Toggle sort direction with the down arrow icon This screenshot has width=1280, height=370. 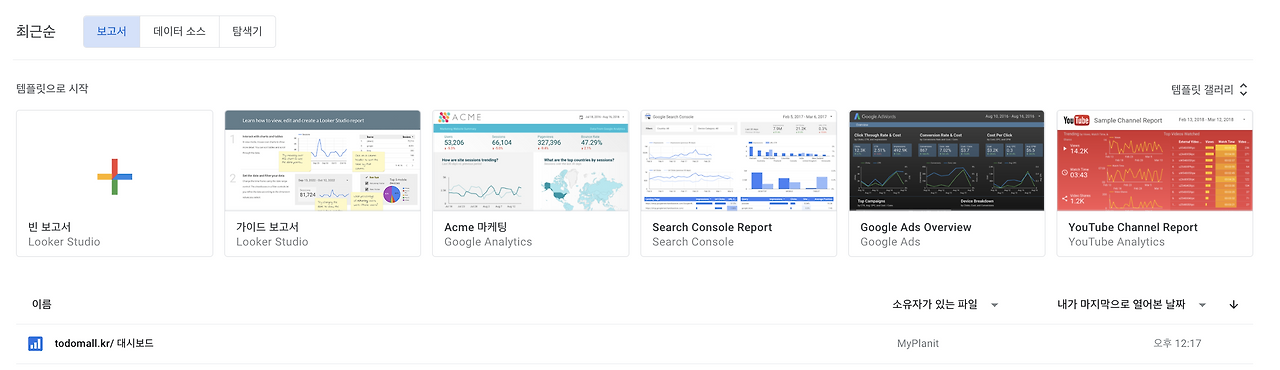pyautogui.click(x=1233, y=304)
